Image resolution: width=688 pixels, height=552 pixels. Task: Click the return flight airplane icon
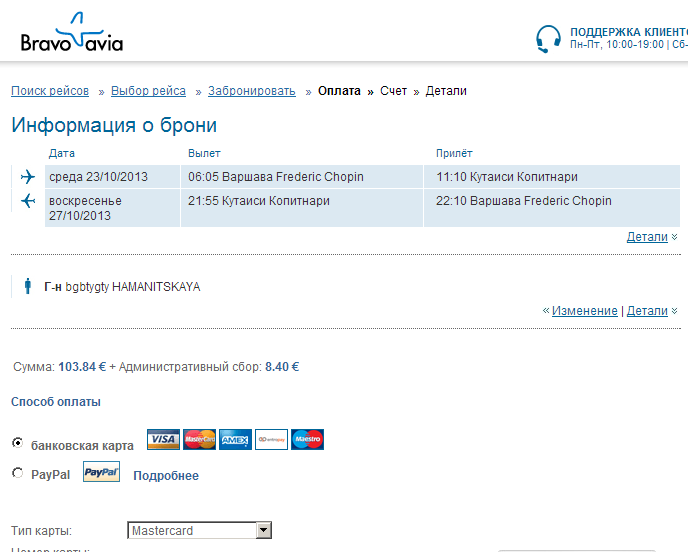coord(28,201)
